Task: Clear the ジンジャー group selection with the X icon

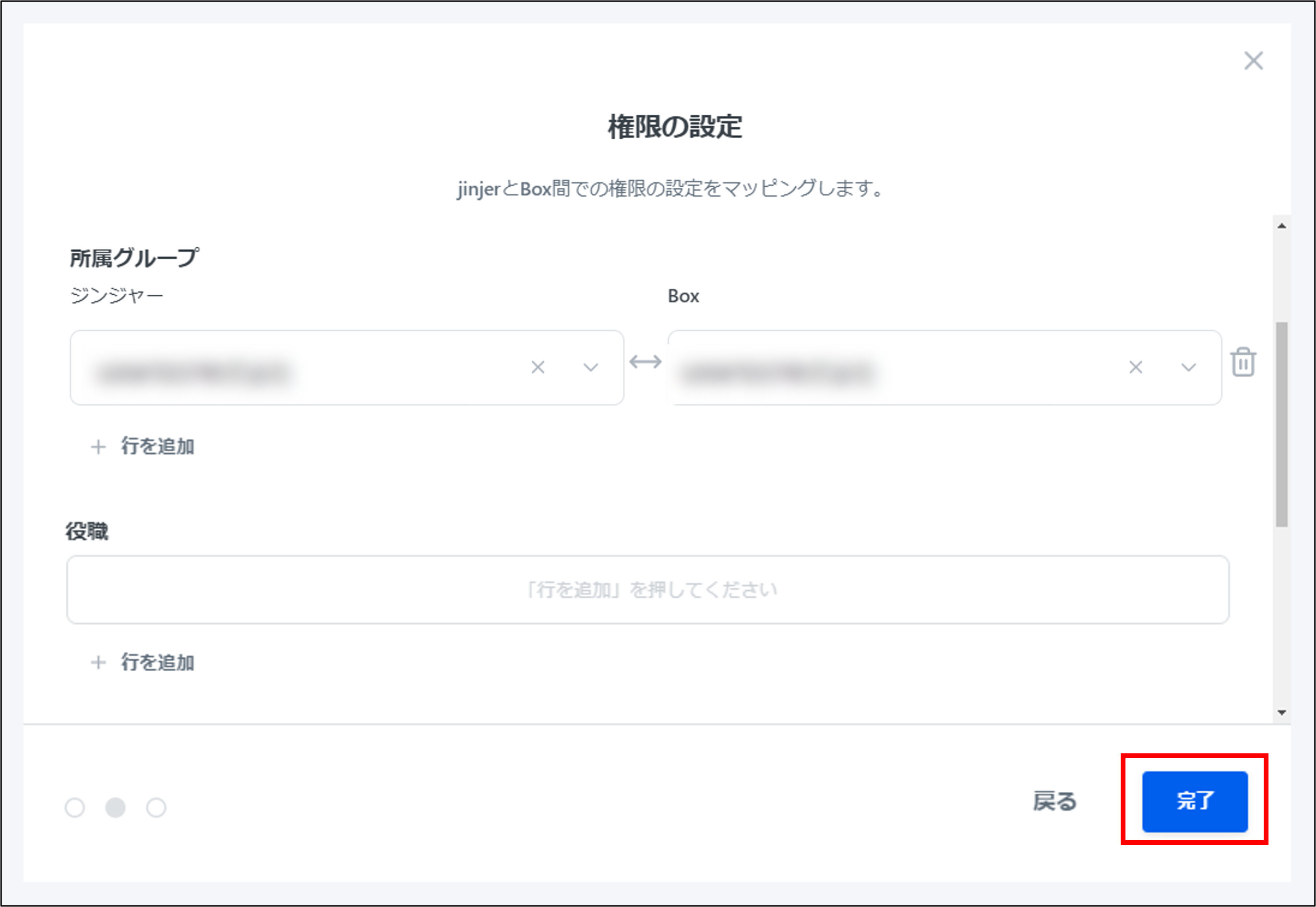Action: [x=538, y=368]
